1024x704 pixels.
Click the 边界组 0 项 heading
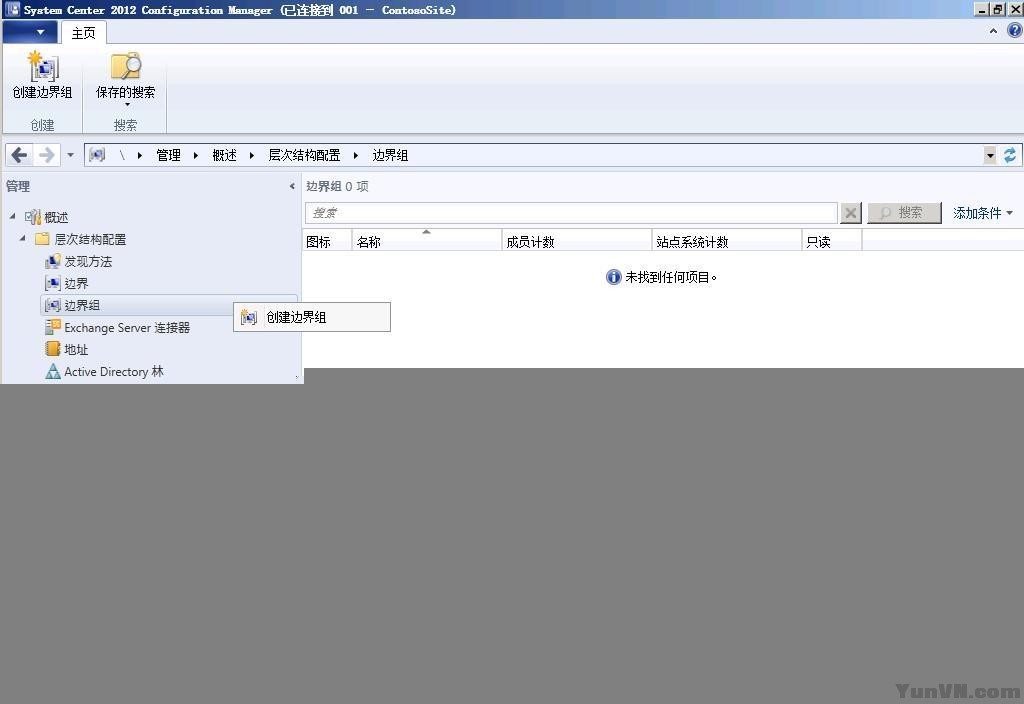coord(337,186)
